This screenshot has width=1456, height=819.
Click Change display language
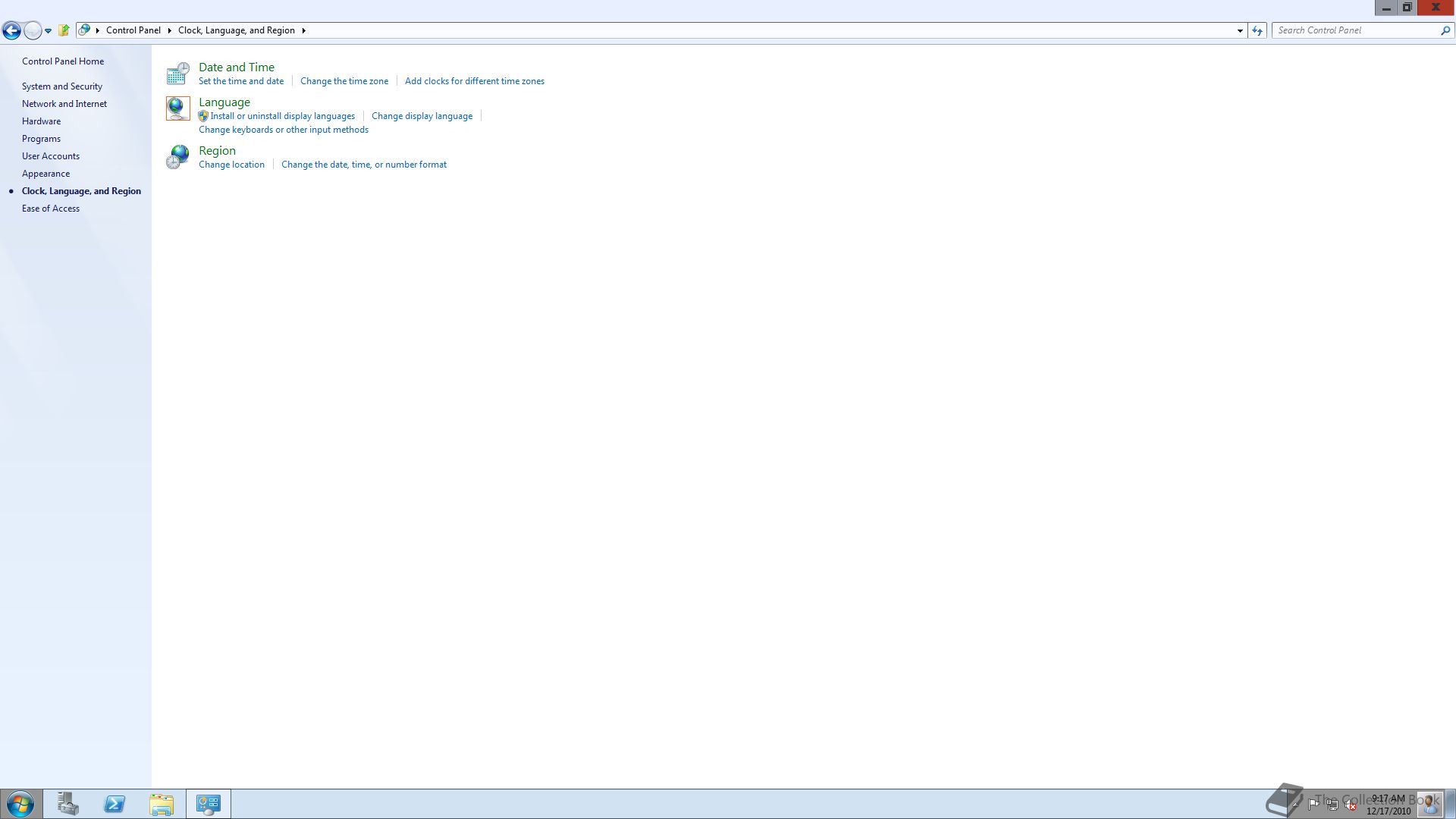(x=422, y=116)
